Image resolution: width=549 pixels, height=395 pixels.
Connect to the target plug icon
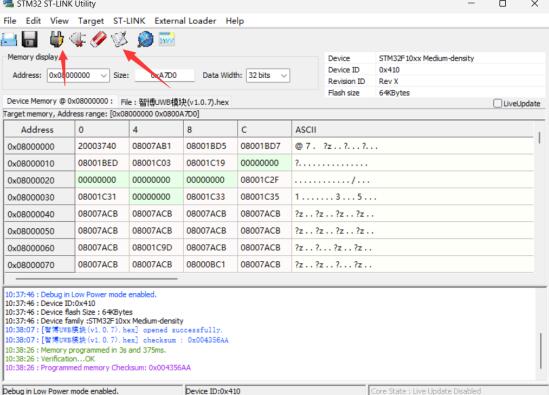pyautogui.click(x=57, y=39)
